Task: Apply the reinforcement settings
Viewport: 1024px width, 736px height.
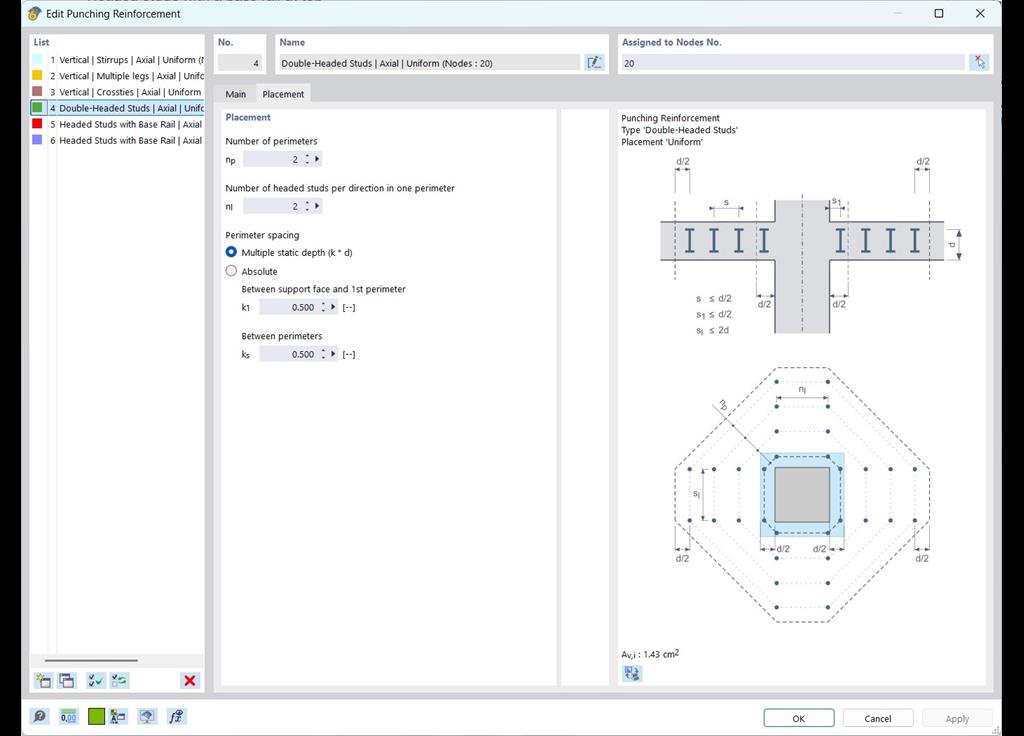Action: coord(956,717)
